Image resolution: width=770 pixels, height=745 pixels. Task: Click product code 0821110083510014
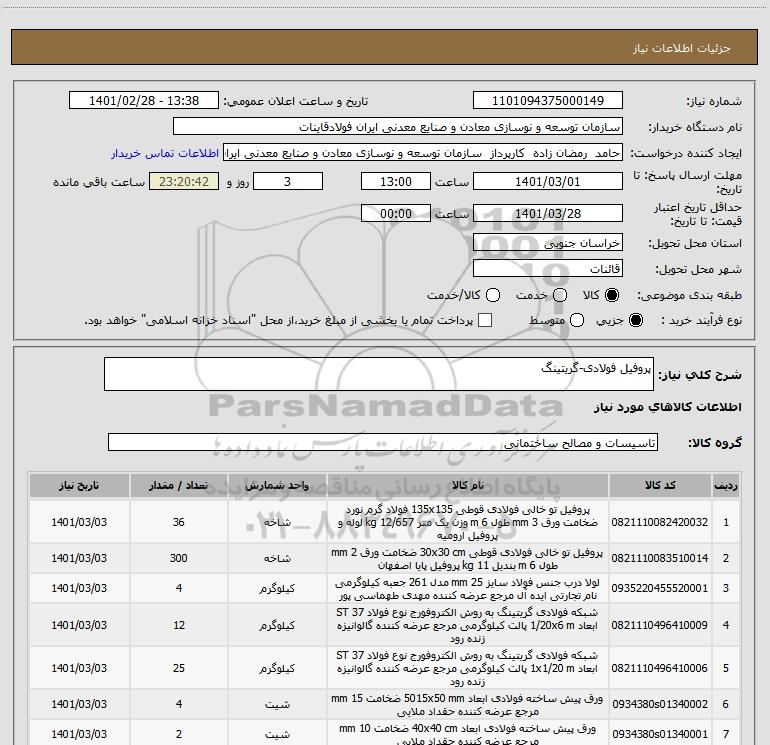pyautogui.click(x=660, y=558)
